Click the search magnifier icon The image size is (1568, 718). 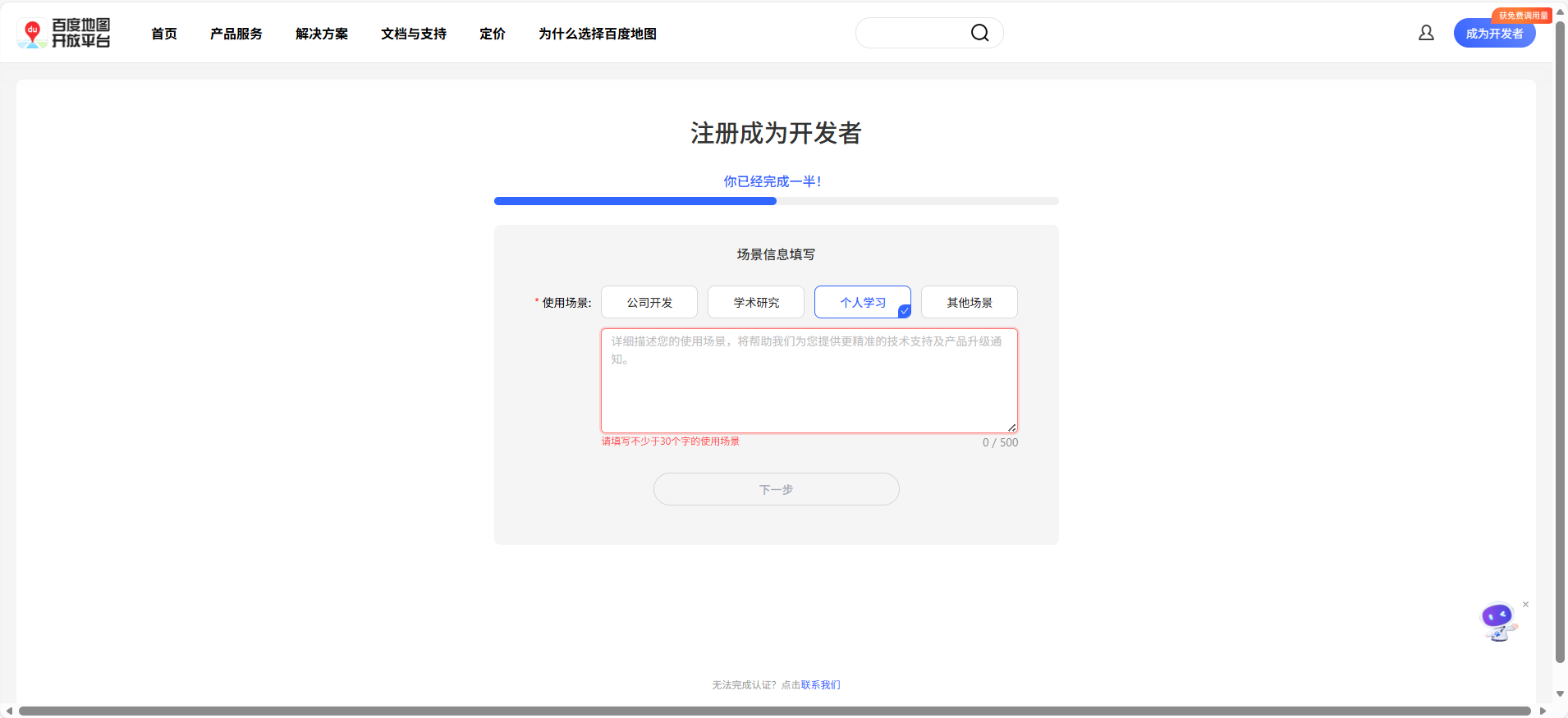pos(979,33)
